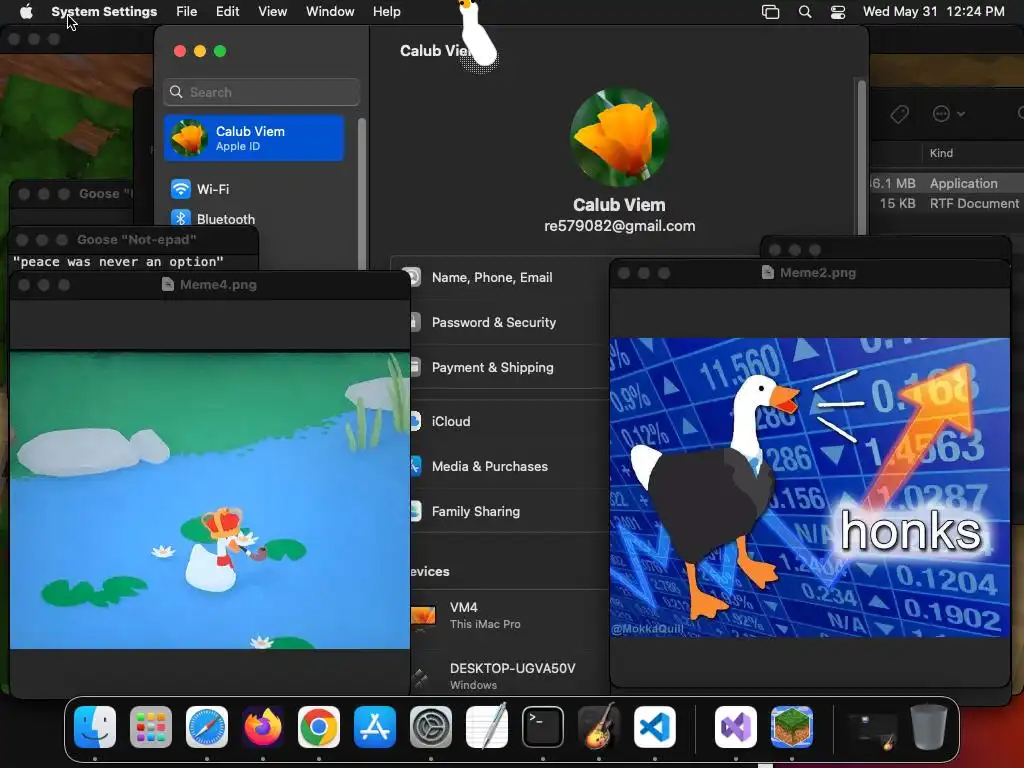Open the Window menu
1024x768 pixels.
point(330,12)
